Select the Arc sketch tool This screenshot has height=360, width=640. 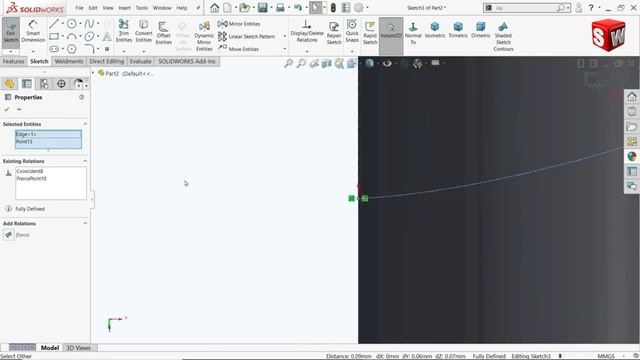click(71, 36)
